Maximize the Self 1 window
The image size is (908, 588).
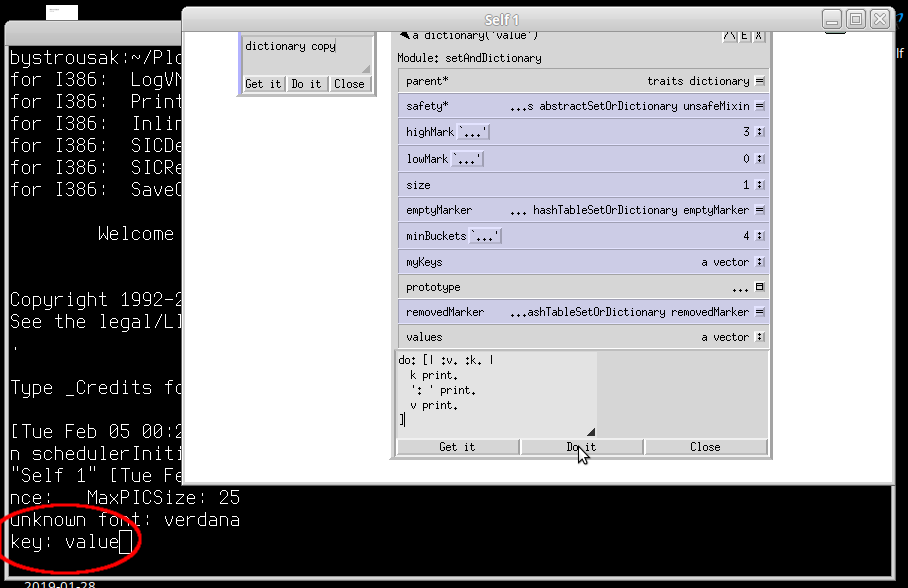[856, 19]
